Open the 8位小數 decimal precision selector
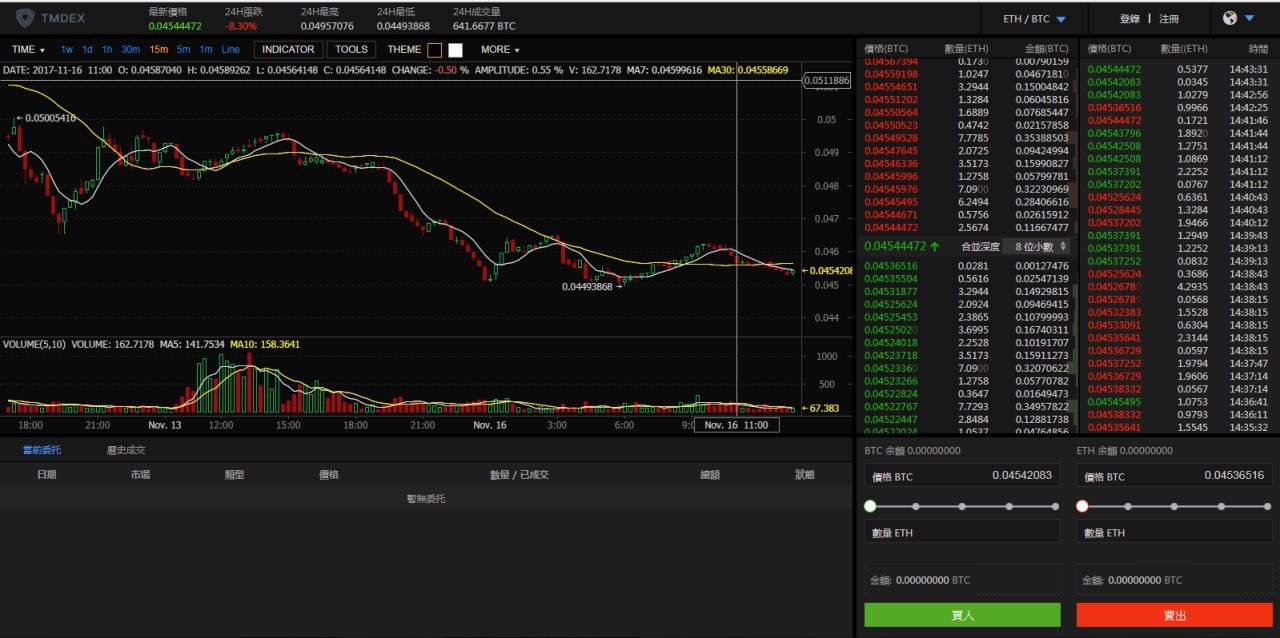 tap(1041, 245)
